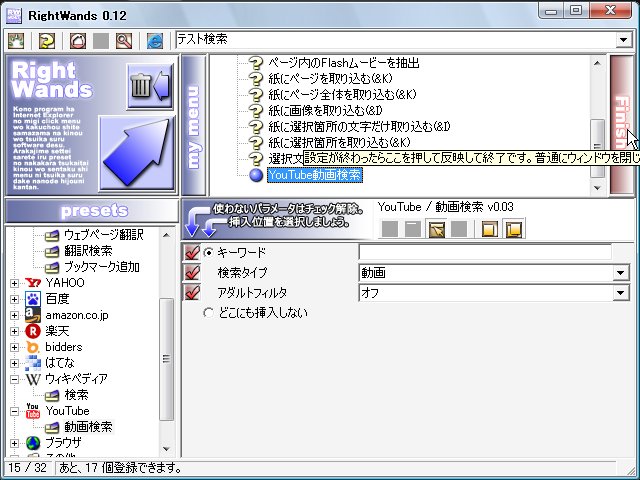Image resolution: width=640 pixels, height=480 pixels.
Task: Click the cursor-arrow icon under YouTube title
Action: [x=436, y=229]
